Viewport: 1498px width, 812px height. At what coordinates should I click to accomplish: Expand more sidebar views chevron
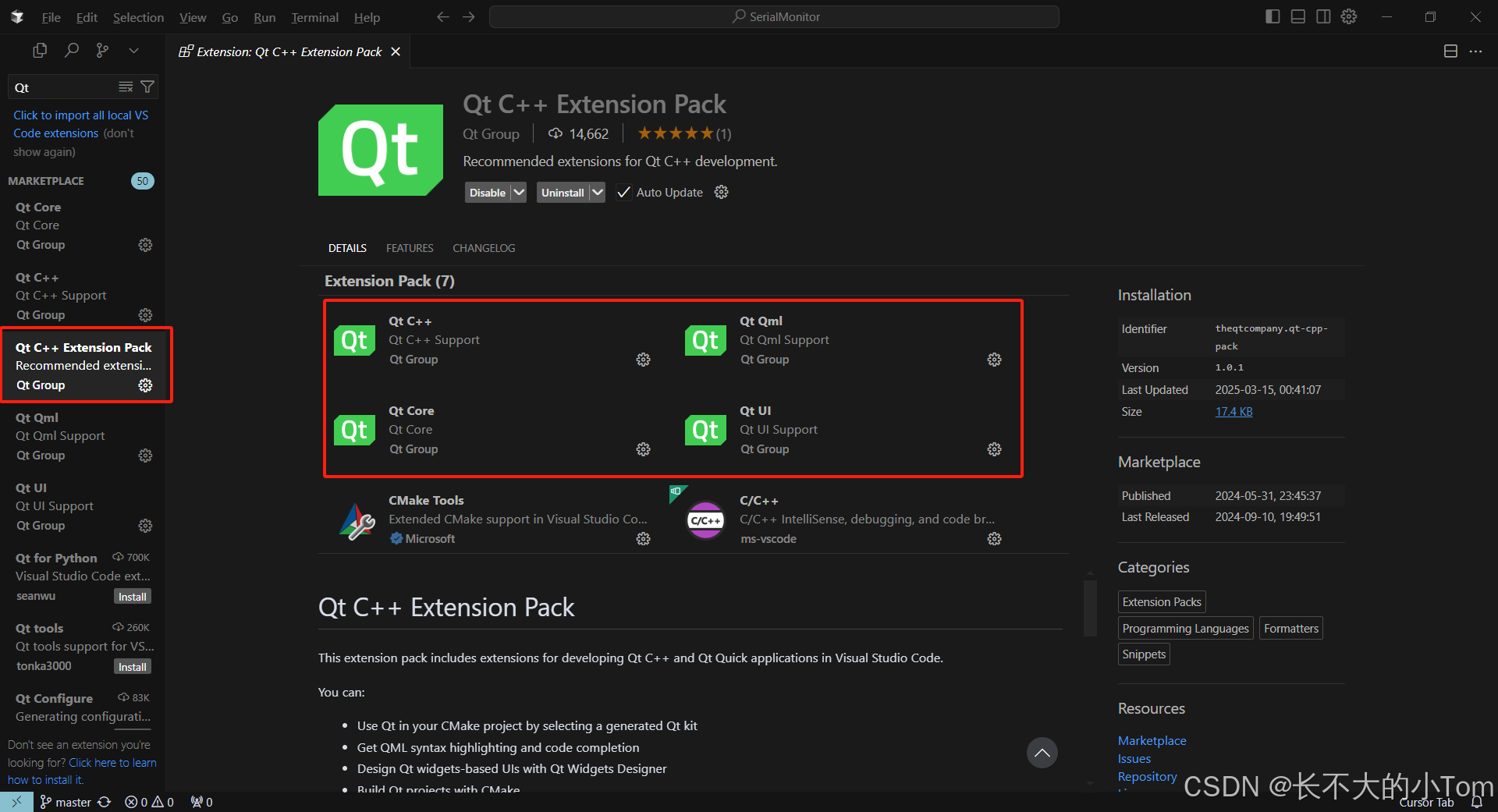pyautogui.click(x=133, y=51)
